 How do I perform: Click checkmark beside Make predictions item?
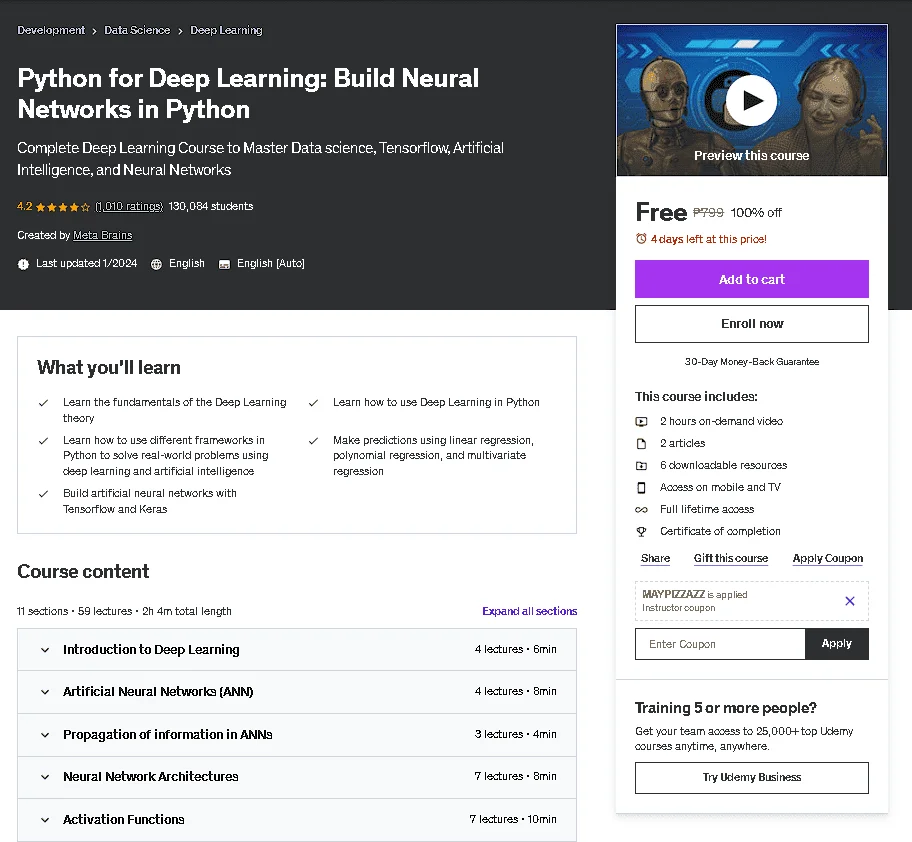click(x=313, y=441)
